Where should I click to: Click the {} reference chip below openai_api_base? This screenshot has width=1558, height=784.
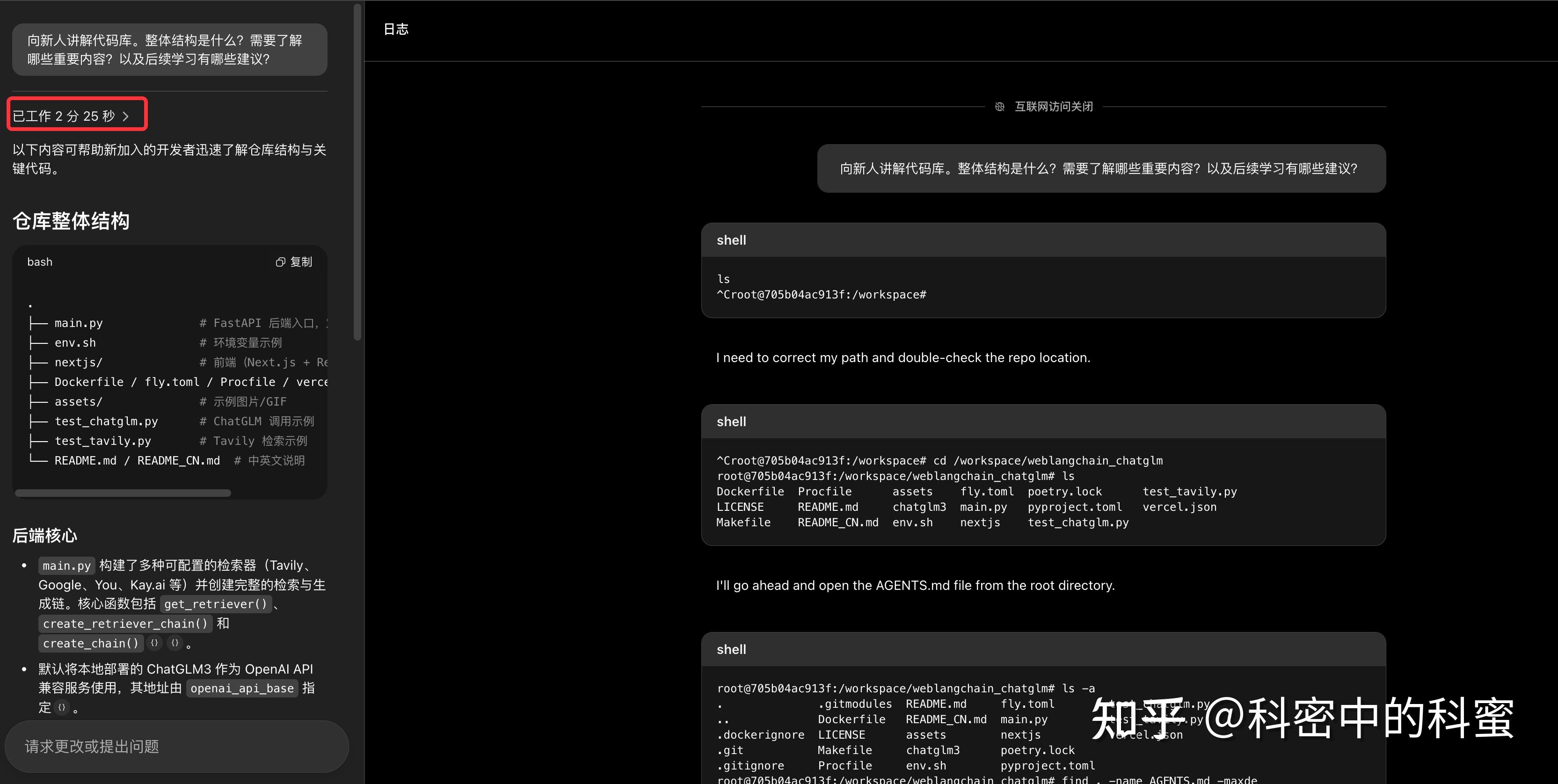point(61,707)
